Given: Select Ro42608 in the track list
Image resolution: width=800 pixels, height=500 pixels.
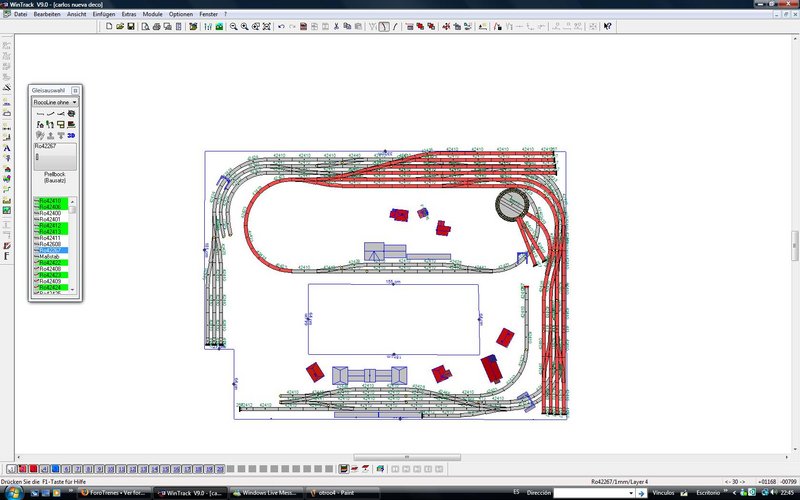Looking at the screenshot, I should point(51,244).
